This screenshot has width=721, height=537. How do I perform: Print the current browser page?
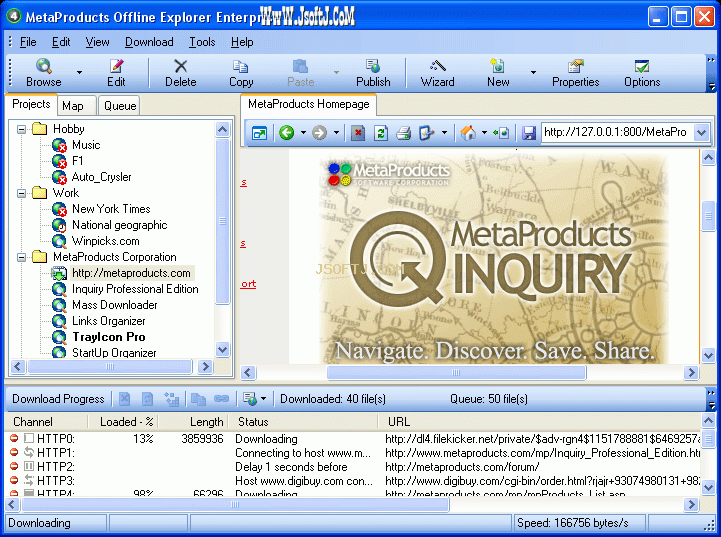403,133
